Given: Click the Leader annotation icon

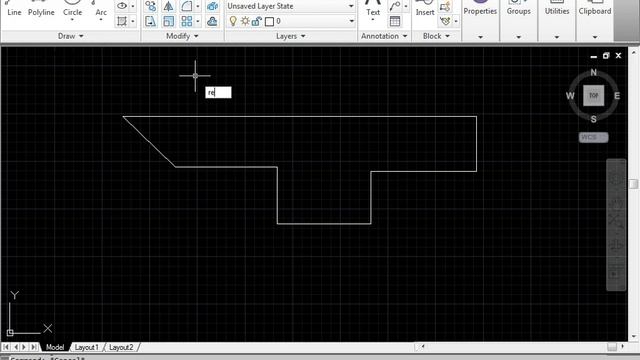Looking at the screenshot, I should pos(394,6).
